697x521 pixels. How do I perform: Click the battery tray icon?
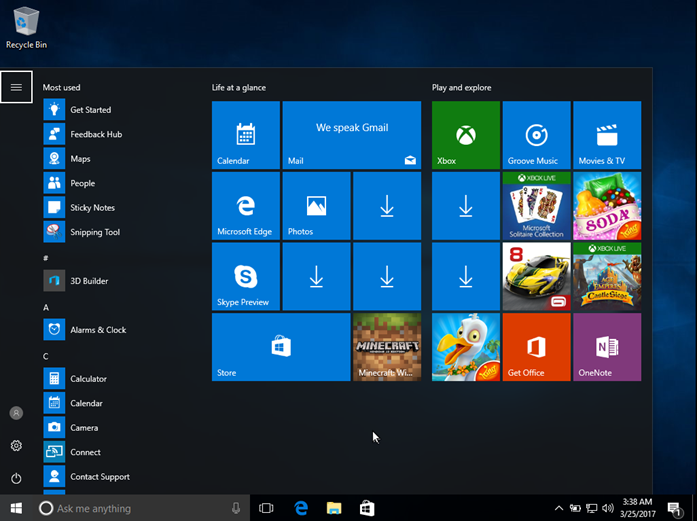[x=575, y=508]
